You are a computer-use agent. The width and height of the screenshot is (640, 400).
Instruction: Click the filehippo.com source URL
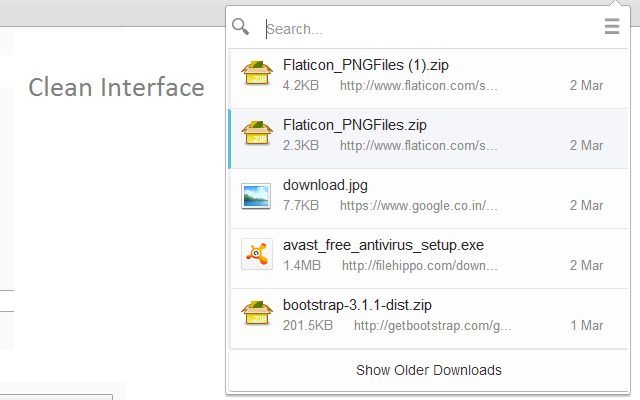pyautogui.click(x=419, y=266)
